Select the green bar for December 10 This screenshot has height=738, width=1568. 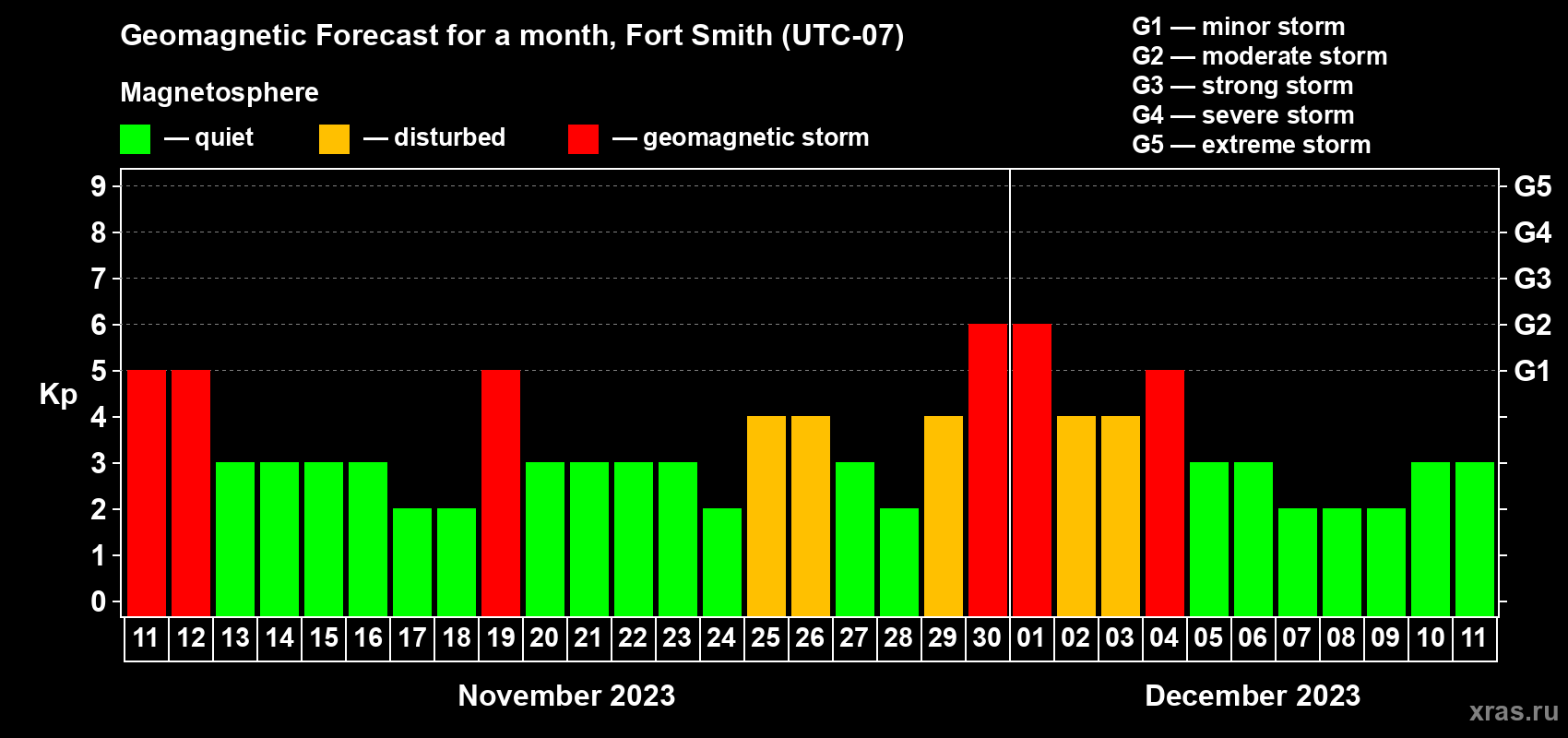click(x=1431, y=539)
